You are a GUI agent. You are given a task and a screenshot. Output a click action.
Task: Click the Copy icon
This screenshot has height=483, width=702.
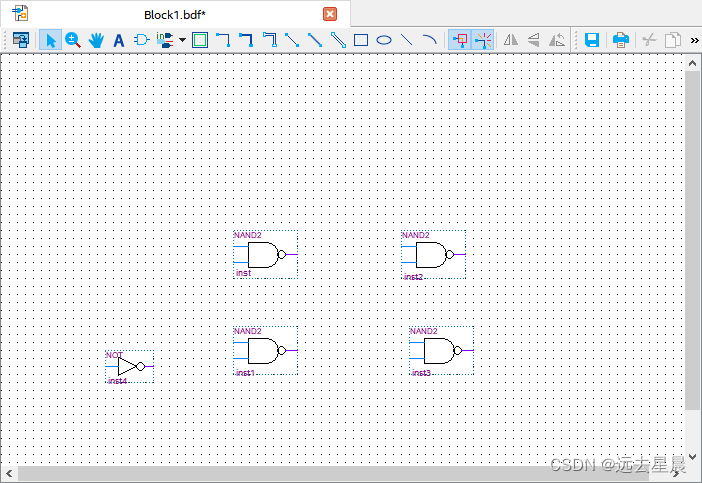tap(672, 40)
